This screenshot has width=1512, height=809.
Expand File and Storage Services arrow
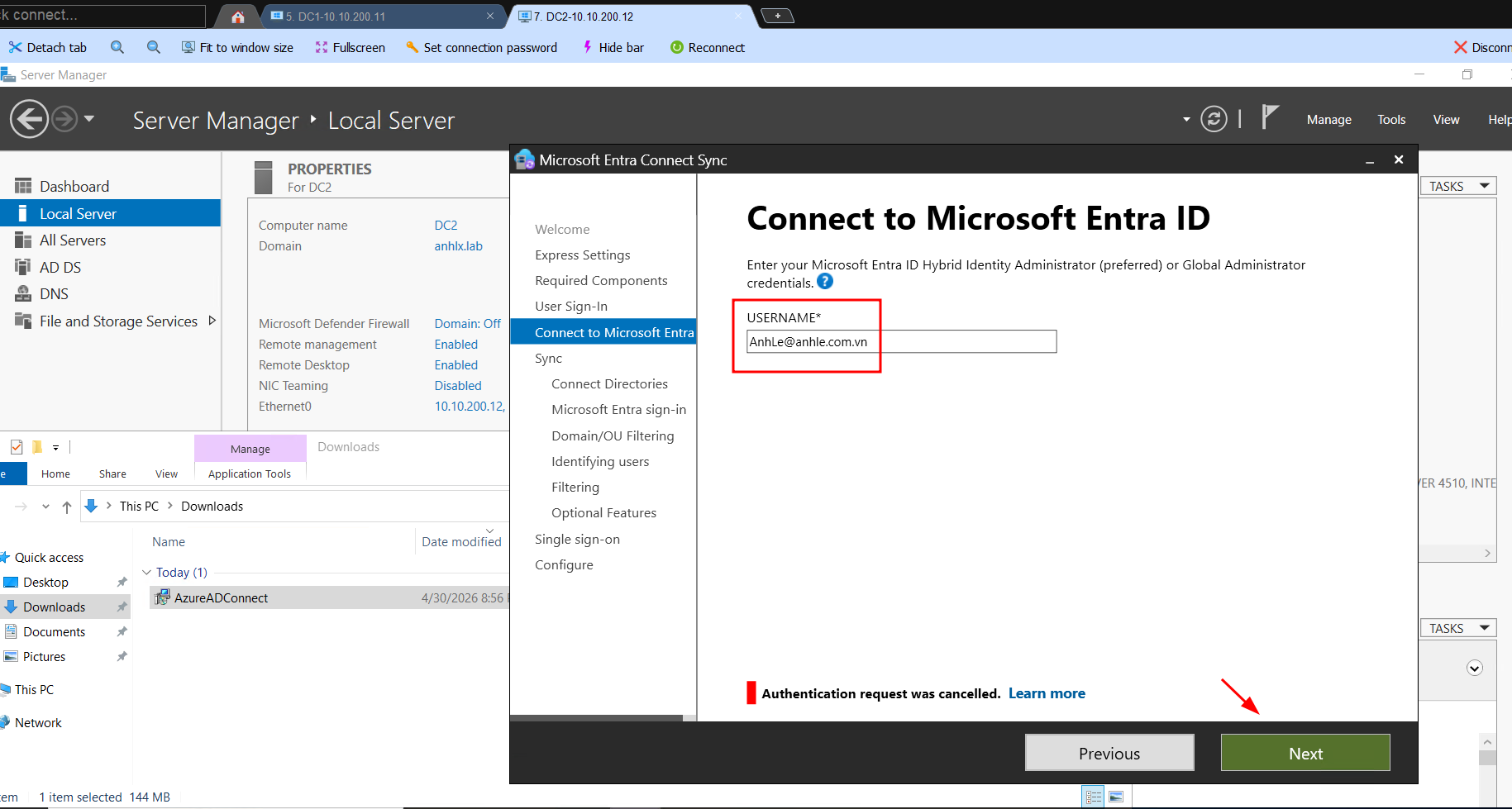point(212,321)
